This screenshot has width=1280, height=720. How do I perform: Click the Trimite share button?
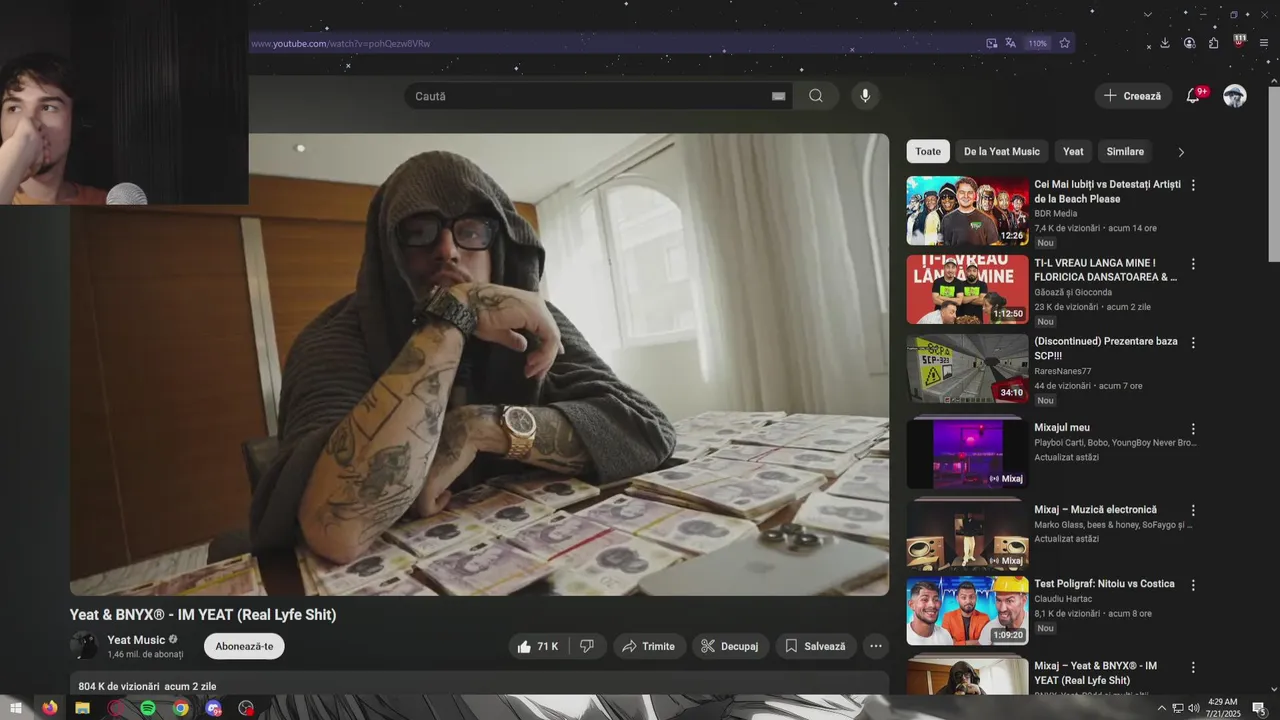[649, 646]
